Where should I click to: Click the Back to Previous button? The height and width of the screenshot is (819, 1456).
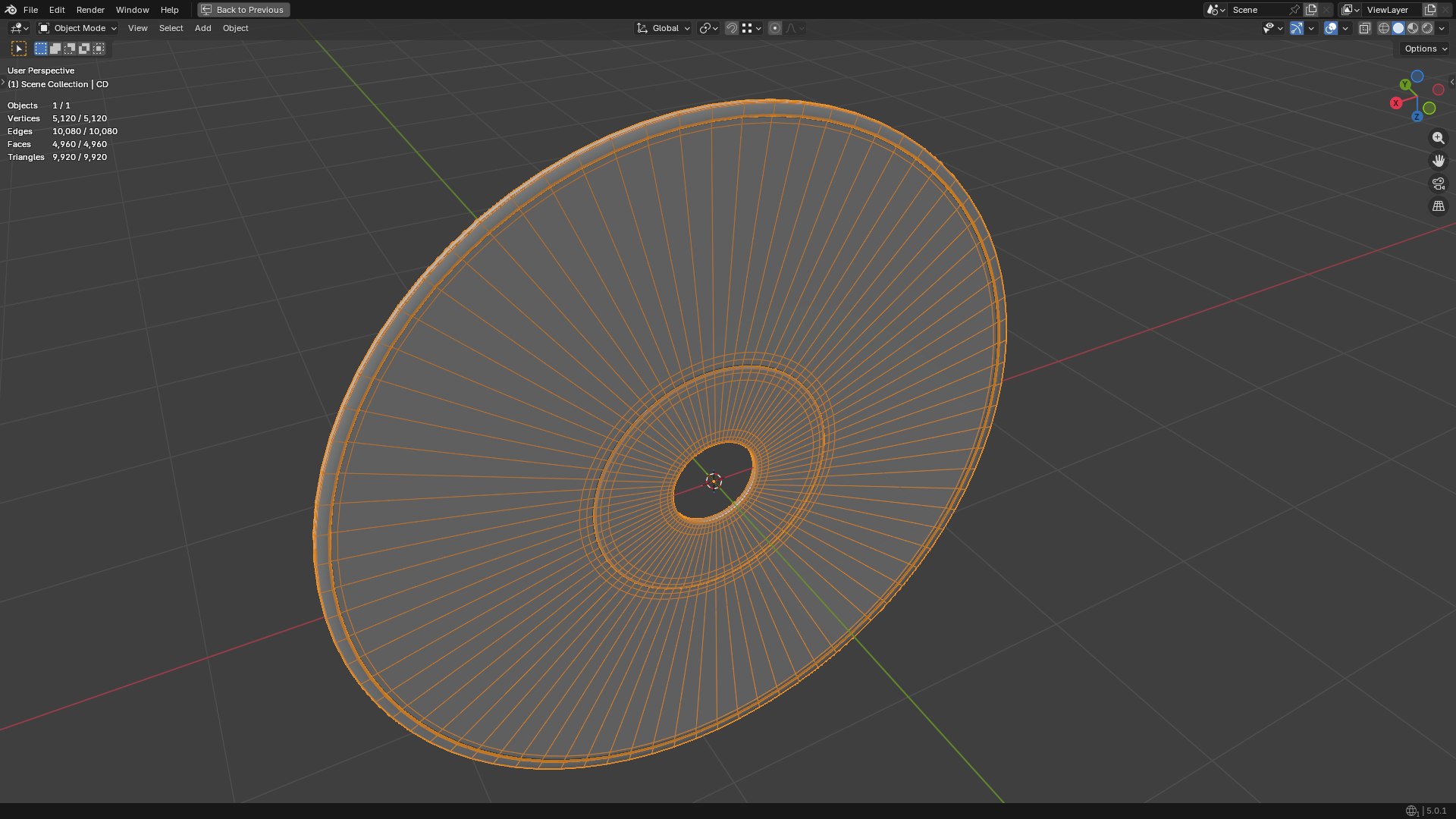[243, 10]
